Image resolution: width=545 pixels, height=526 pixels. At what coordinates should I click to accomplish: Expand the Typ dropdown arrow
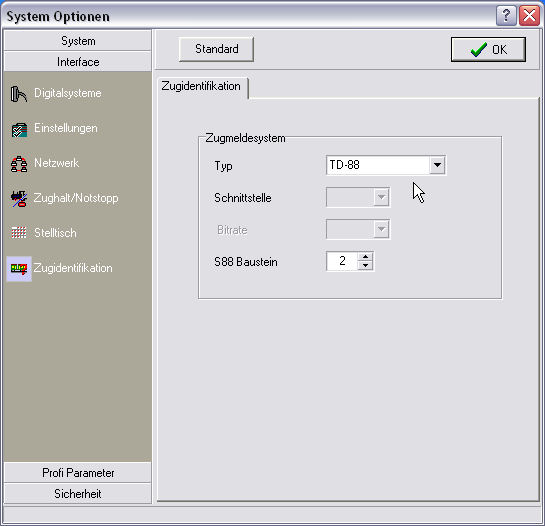point(437,165)
